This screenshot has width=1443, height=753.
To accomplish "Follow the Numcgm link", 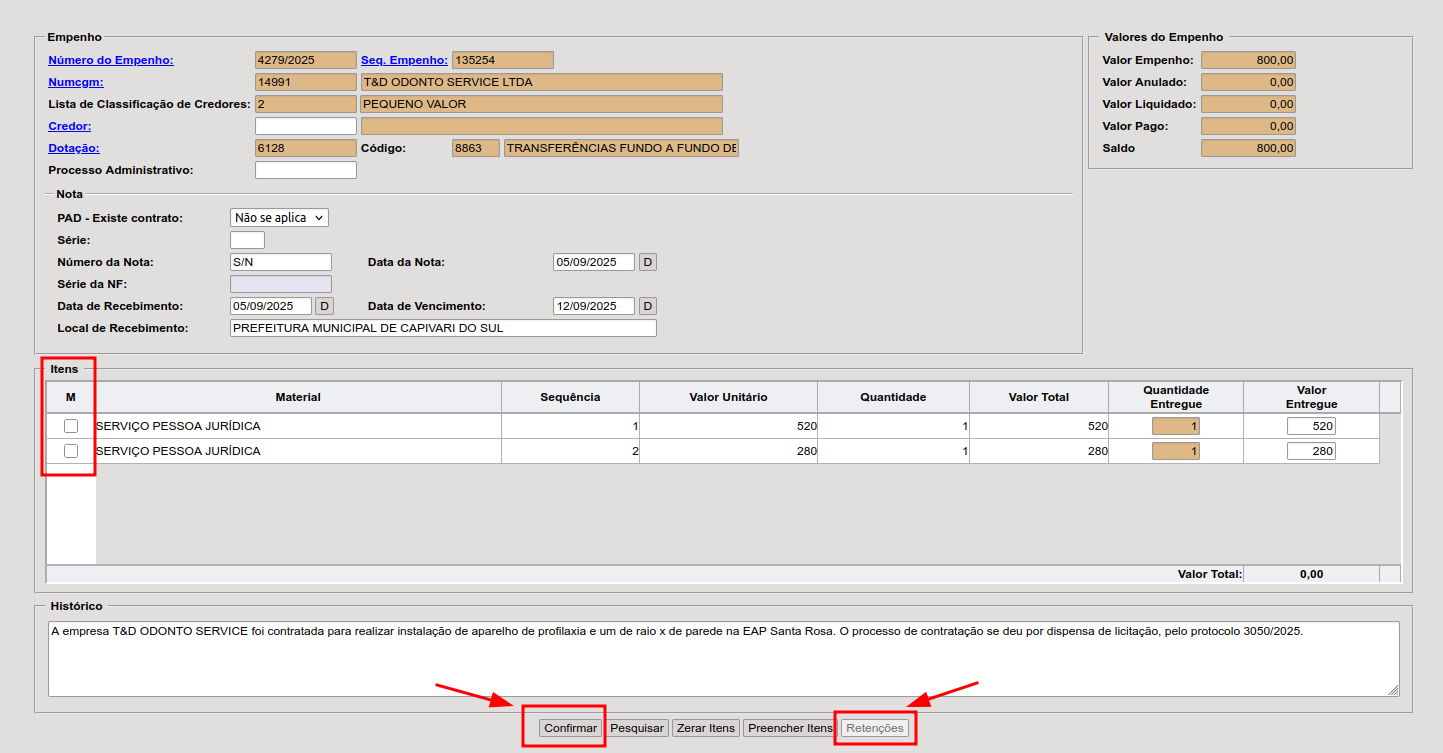I will click(x=76, y=82).
